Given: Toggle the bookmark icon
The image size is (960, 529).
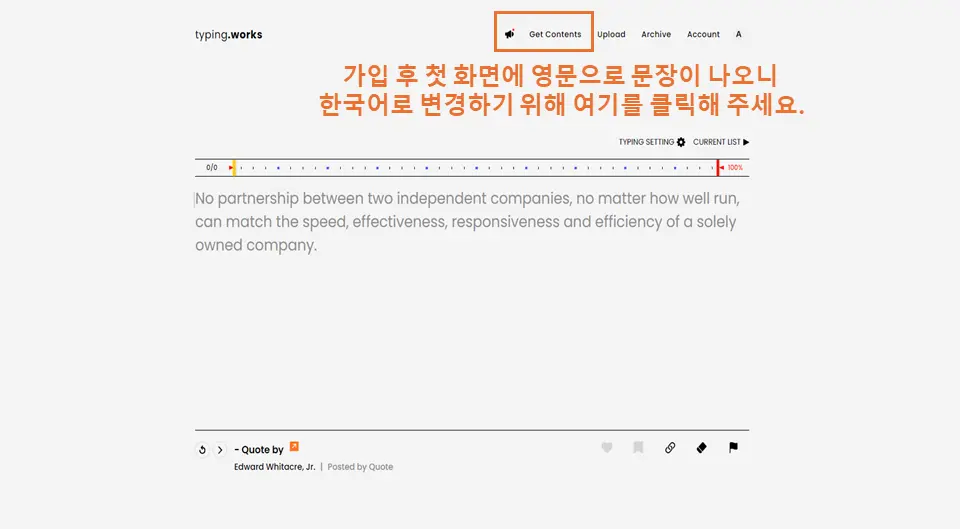Looking at the screenshot, I should click(x=638, y=448).
